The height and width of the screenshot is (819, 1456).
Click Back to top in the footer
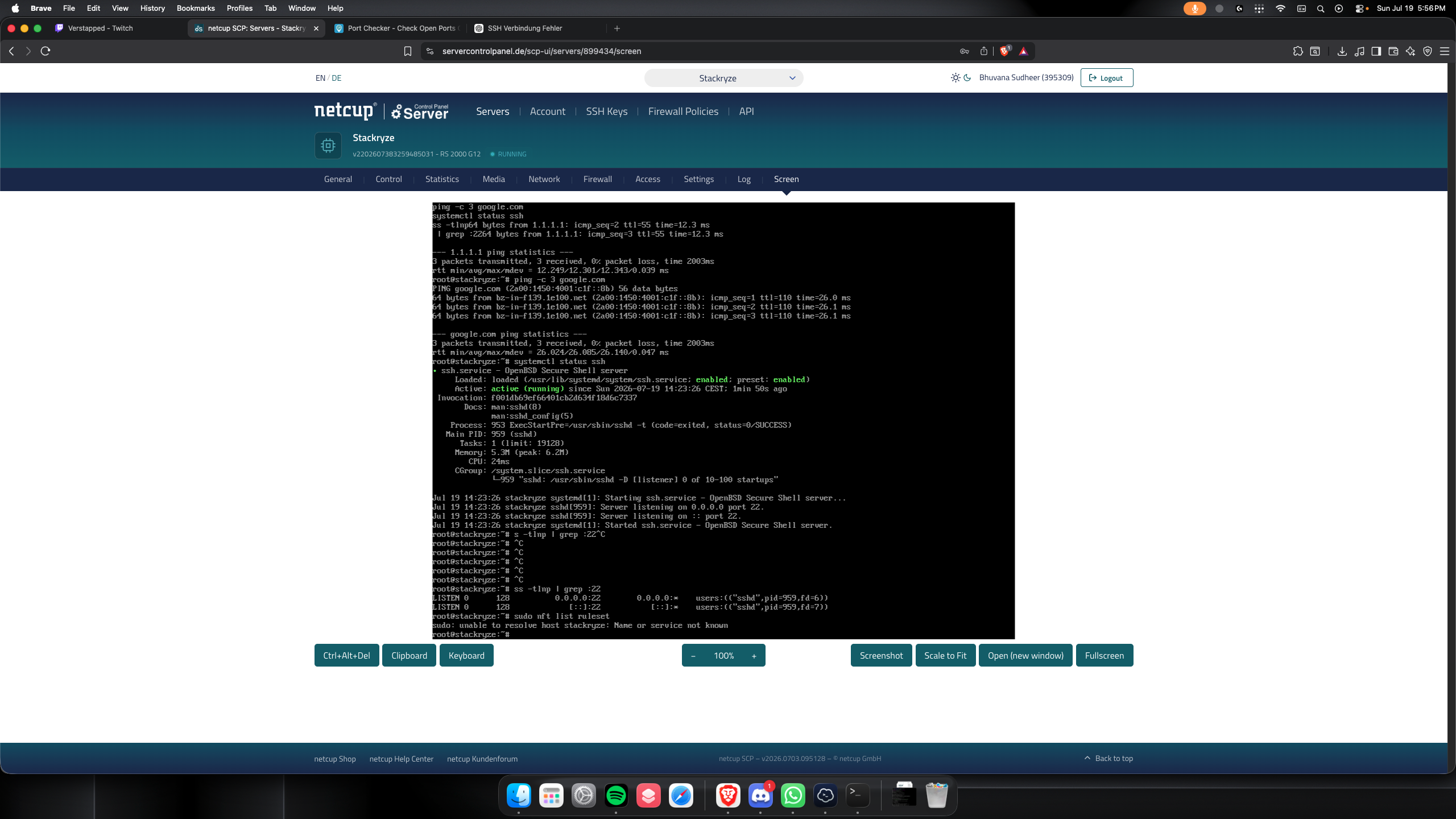pyautogui.click(x=1108, y=759)
